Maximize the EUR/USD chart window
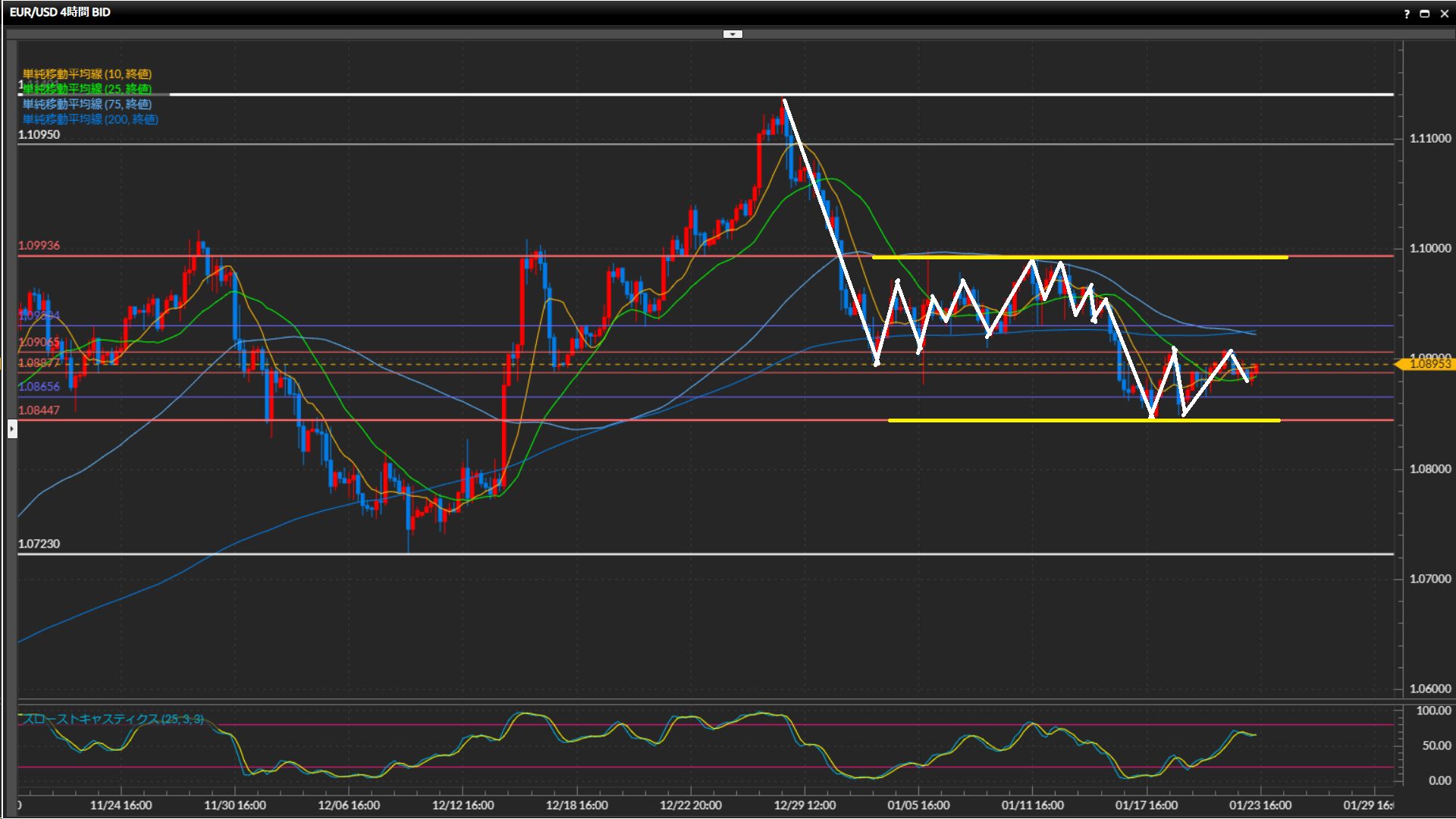The image size is (1456, 819). [x=1425, y=14]
